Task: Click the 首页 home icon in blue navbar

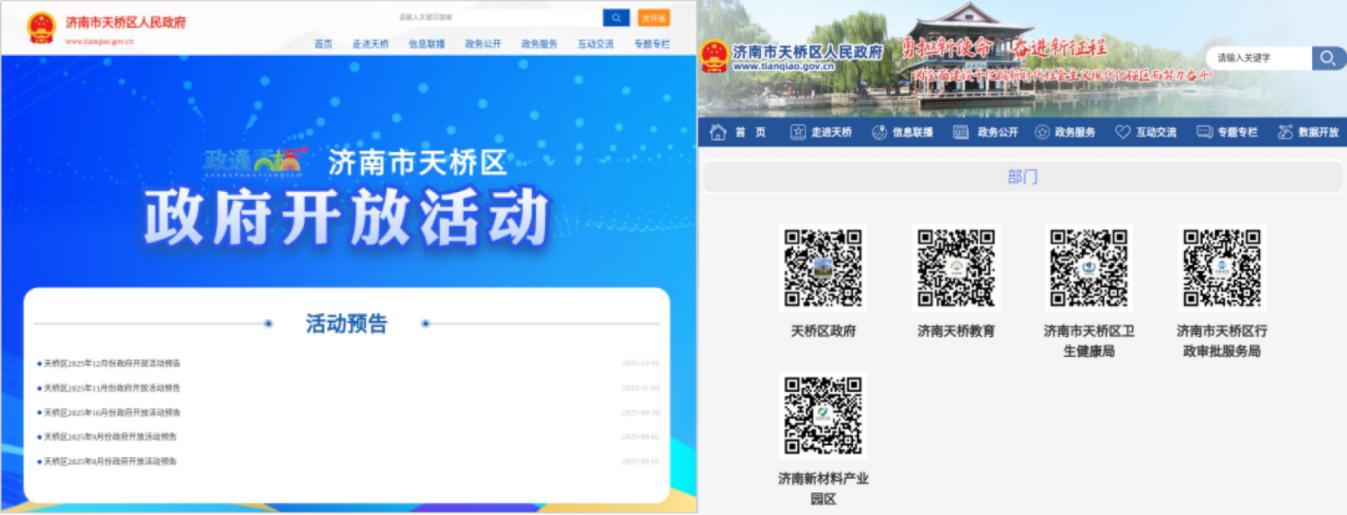Action: pyautogui.click(x=718, y=132)
